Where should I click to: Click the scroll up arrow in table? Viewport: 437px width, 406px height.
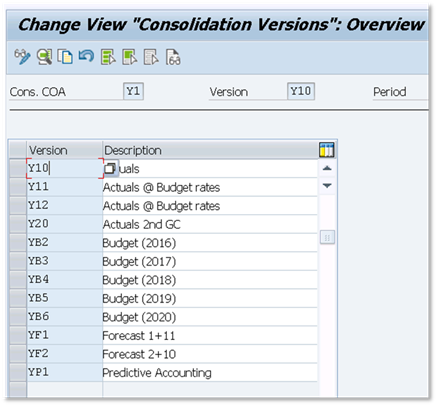(x=327, y=168)
